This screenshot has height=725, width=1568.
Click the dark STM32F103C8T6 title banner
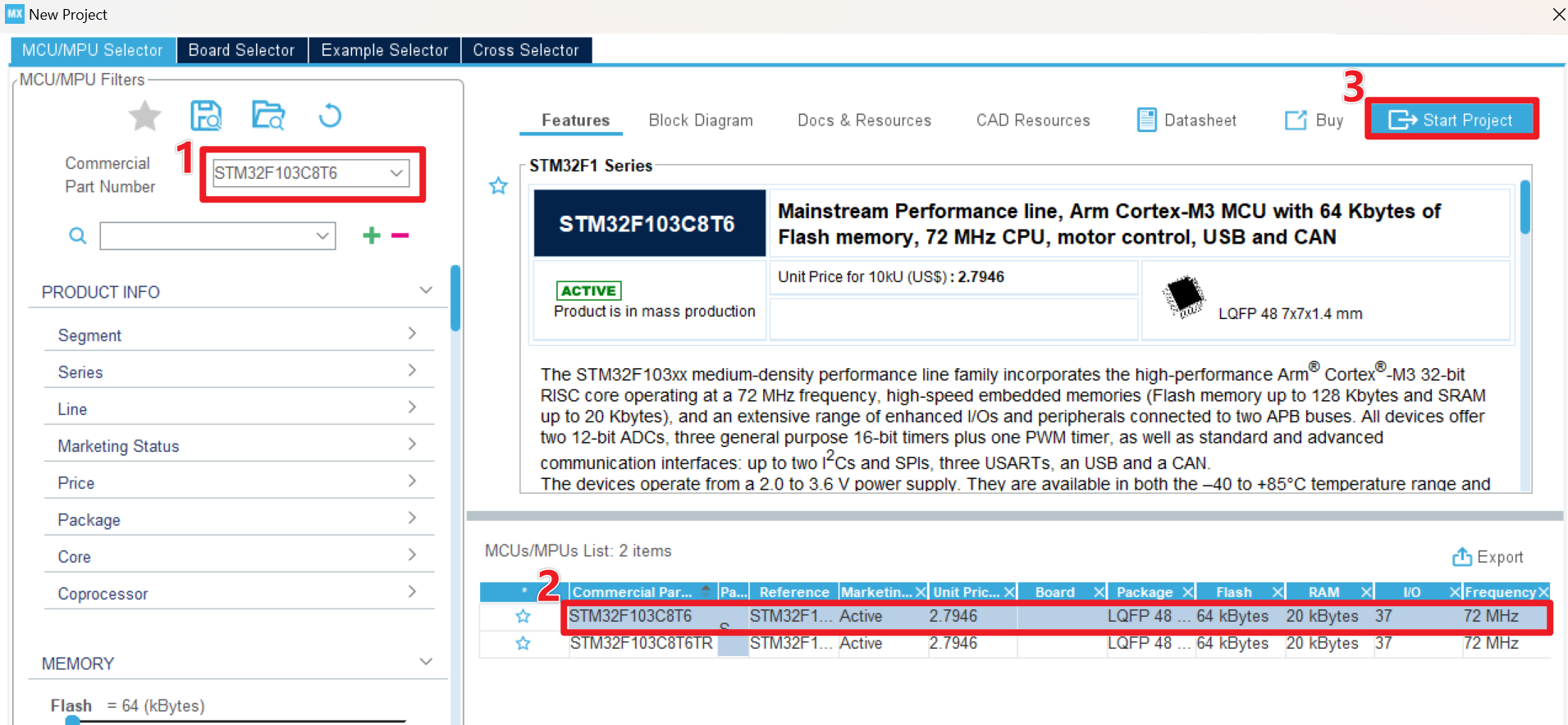pos(650,224)
